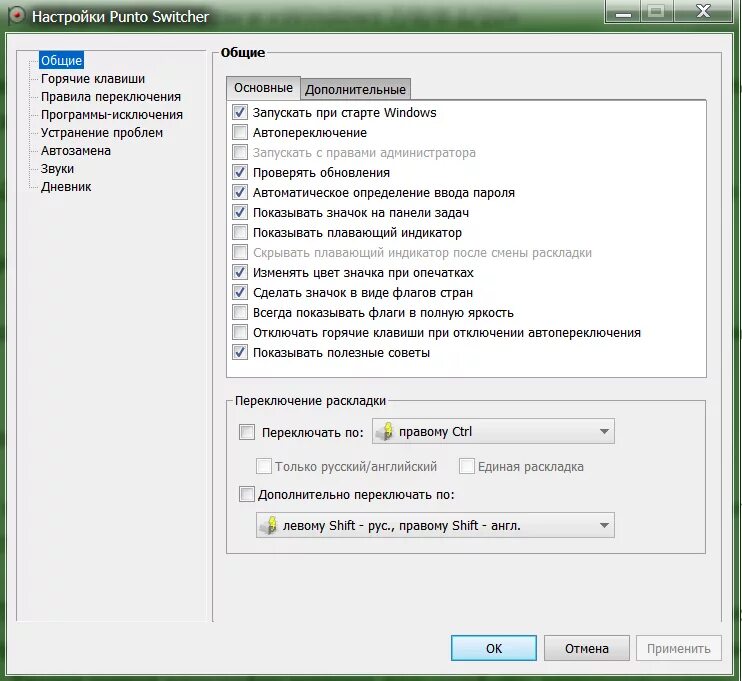Confirm settings with the OK button
Screen dimensions: 742x681
coord(494,648)
